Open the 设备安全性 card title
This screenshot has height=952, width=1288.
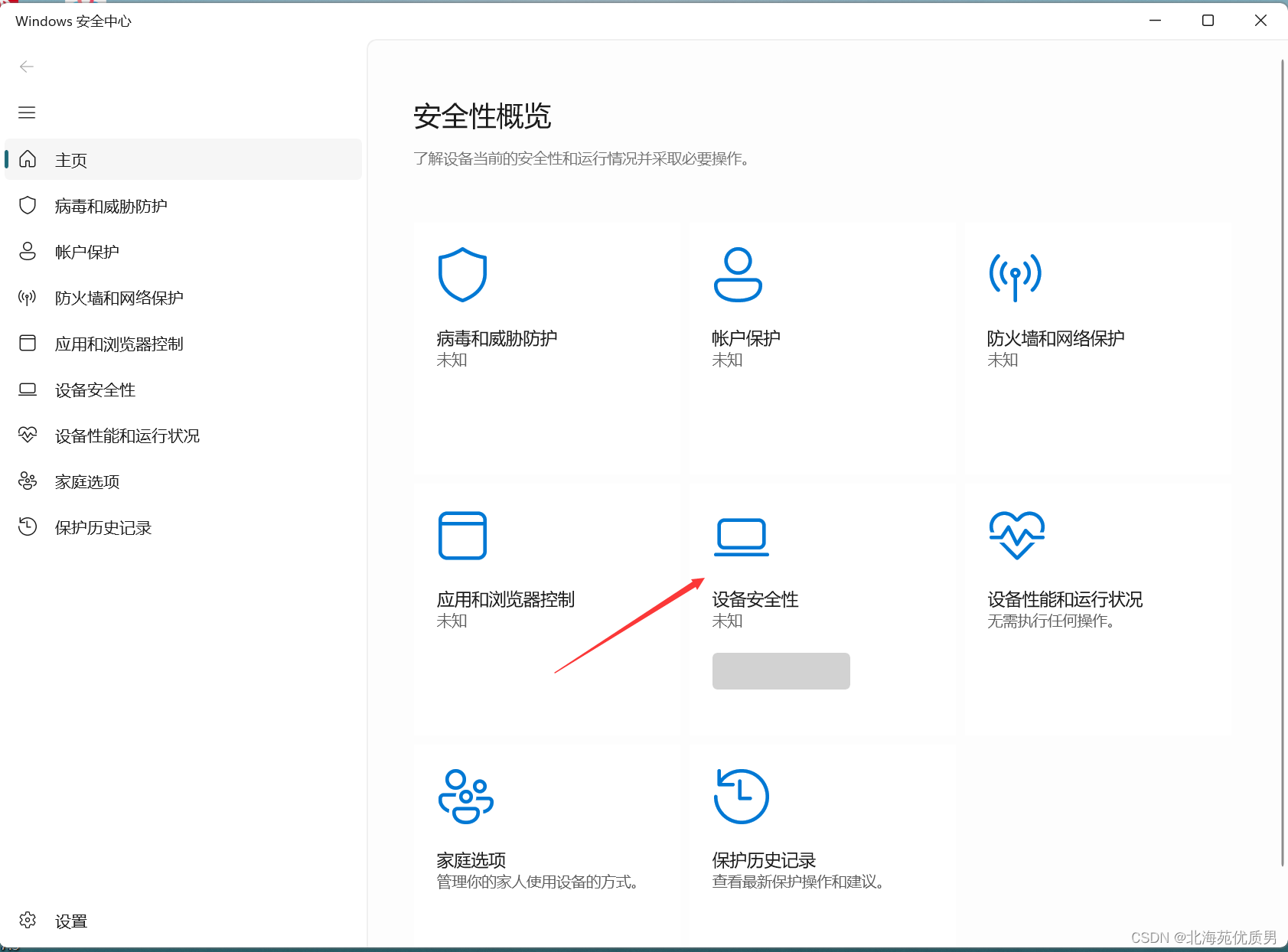[x=755, y=599]
